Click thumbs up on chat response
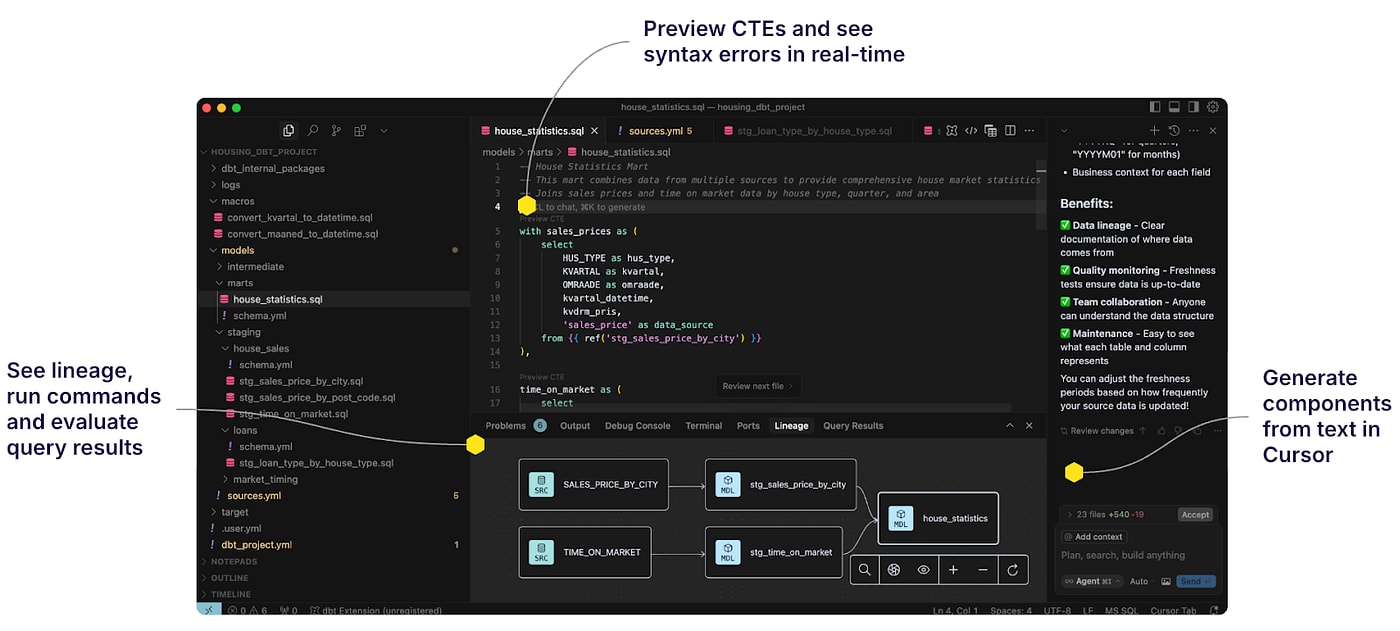This screenshot has height=631, width=1400. [x=1161, y=431]
